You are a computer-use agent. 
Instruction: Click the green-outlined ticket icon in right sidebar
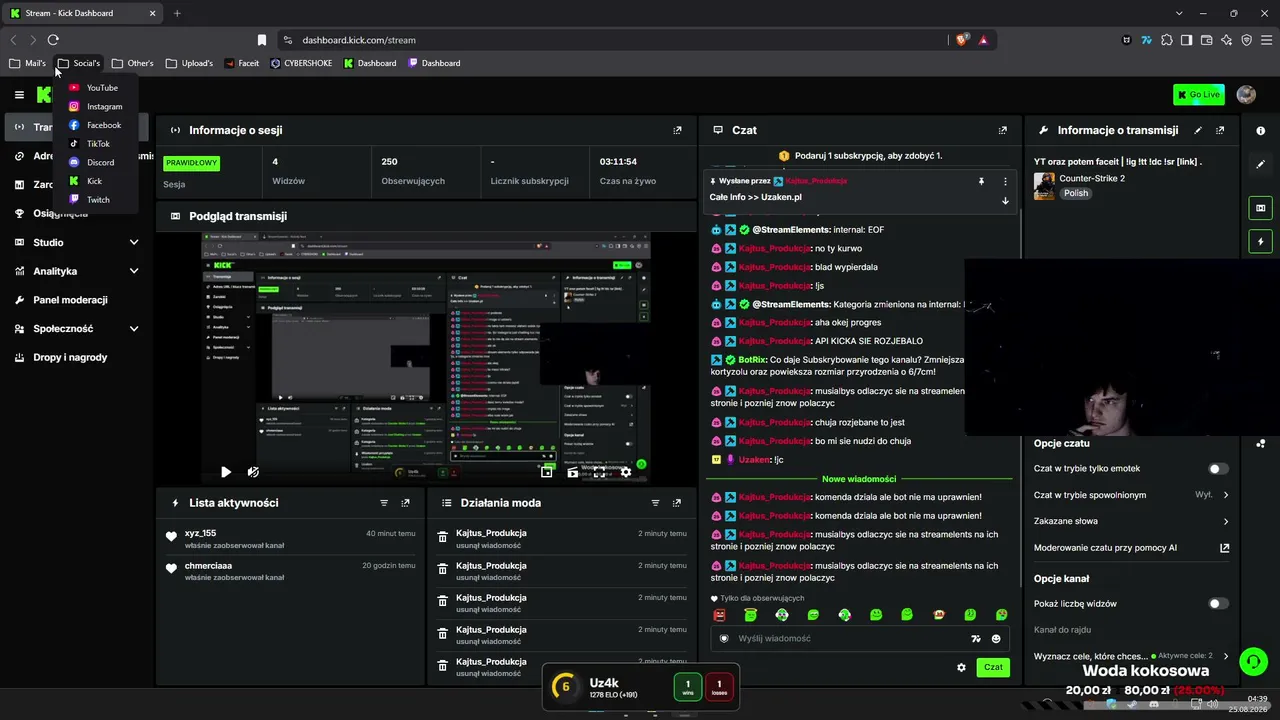(x=1260, y=208)
